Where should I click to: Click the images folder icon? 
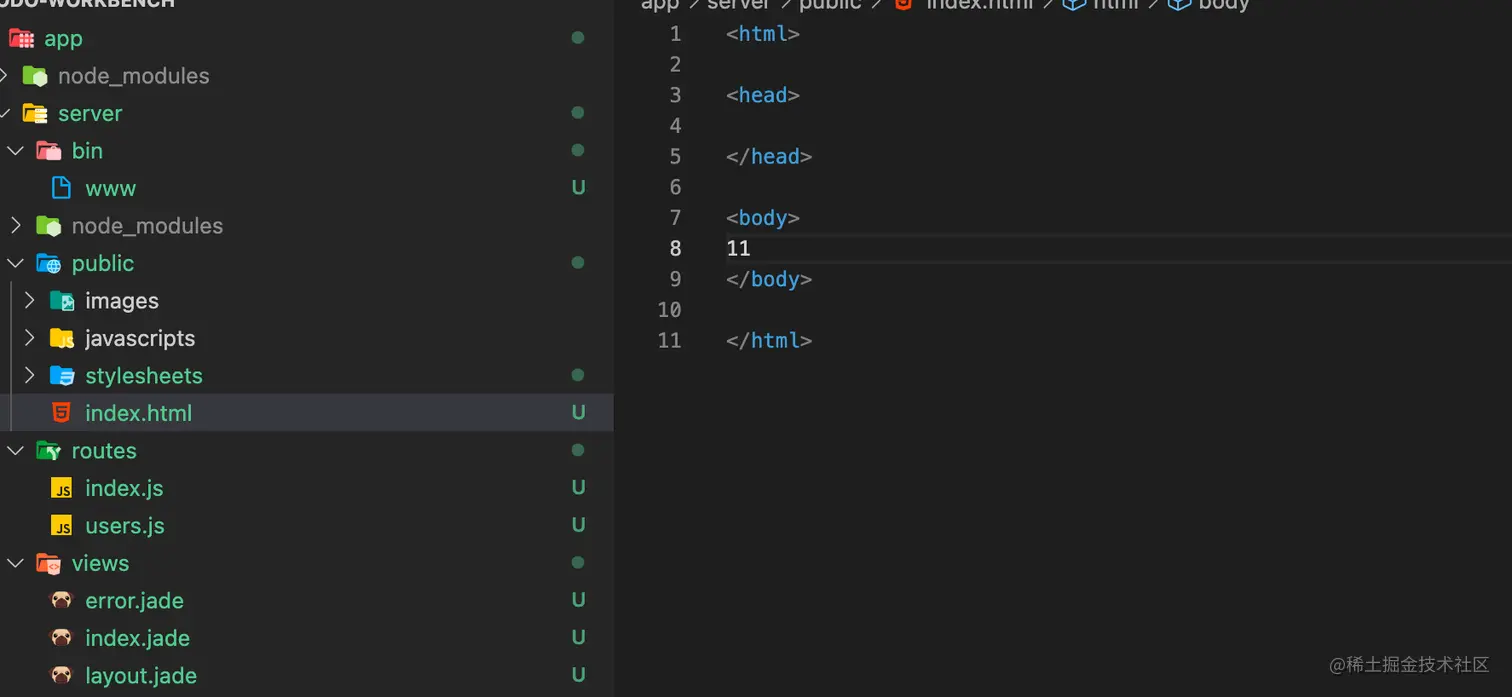[62, 301]
